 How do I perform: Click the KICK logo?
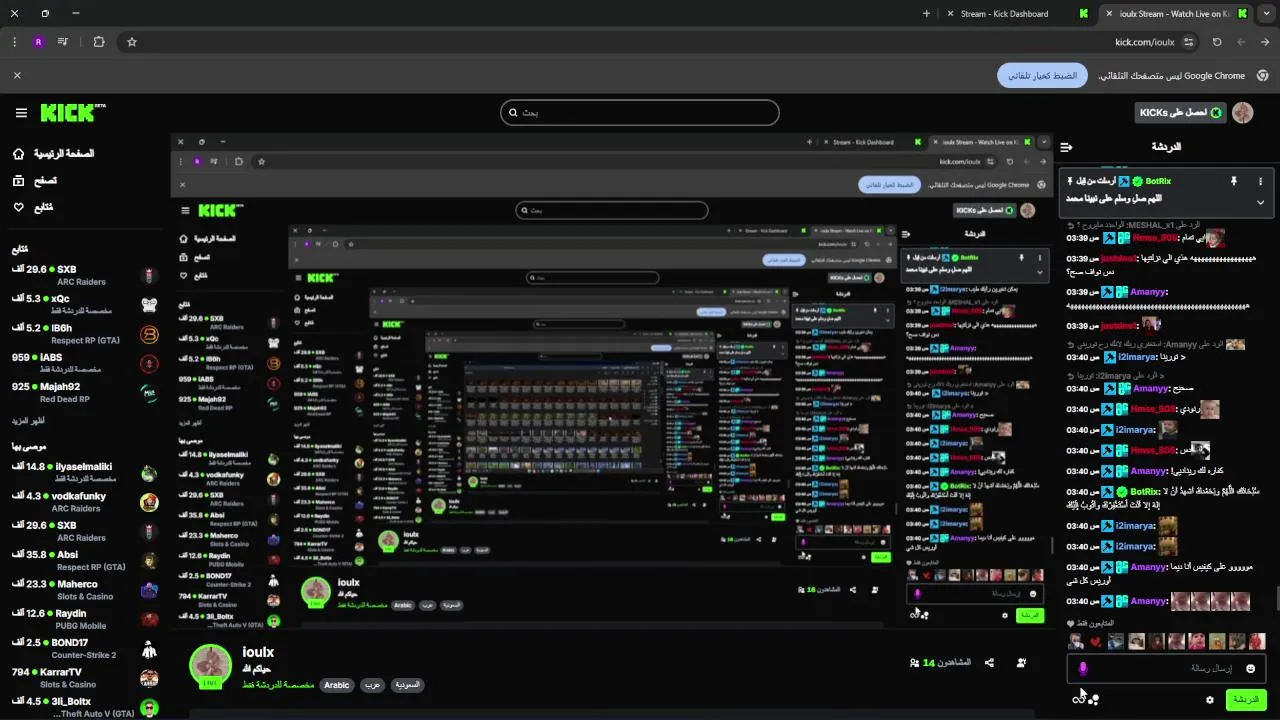coord(72,113)
